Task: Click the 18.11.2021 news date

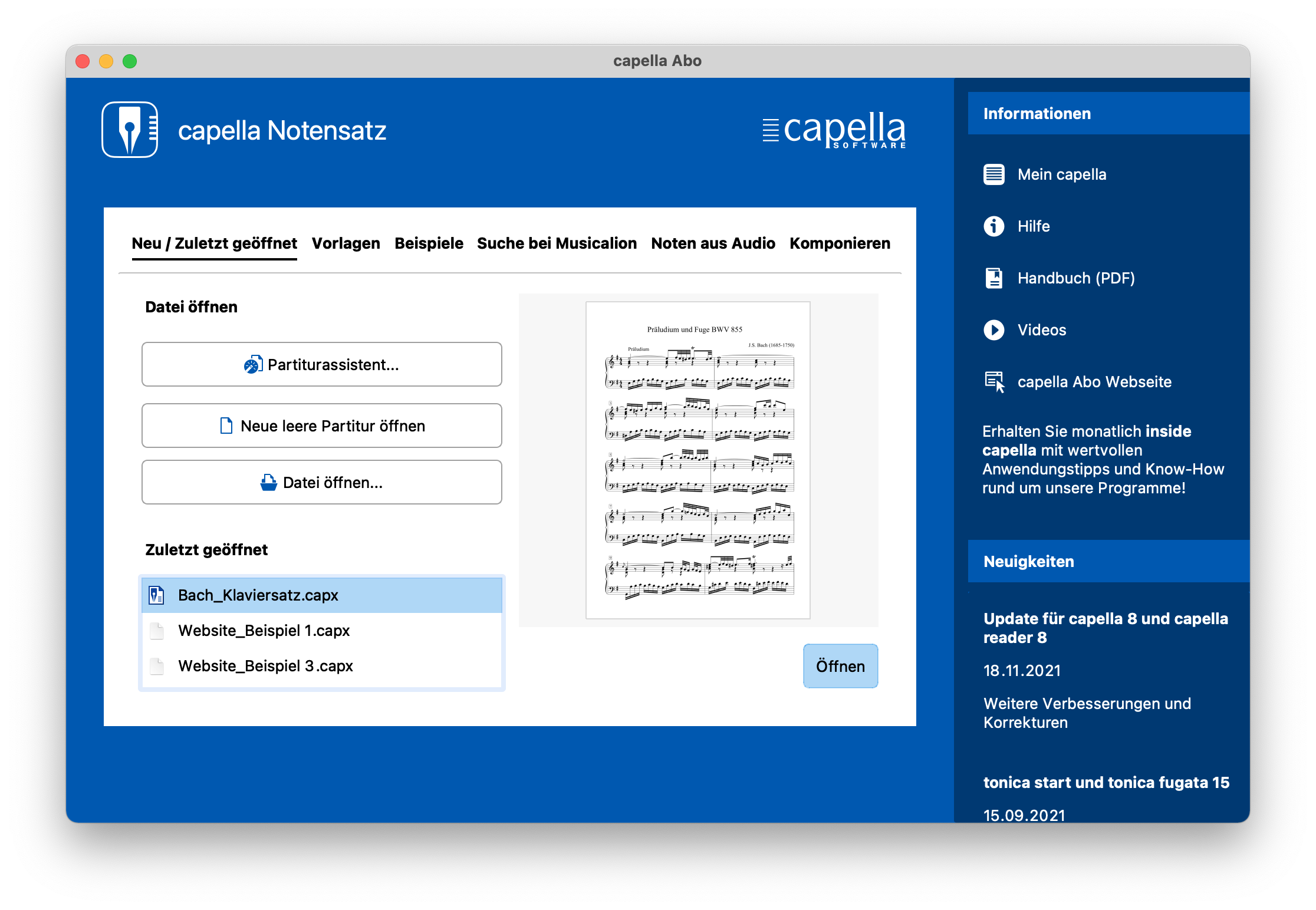Action: (1022, 671)
